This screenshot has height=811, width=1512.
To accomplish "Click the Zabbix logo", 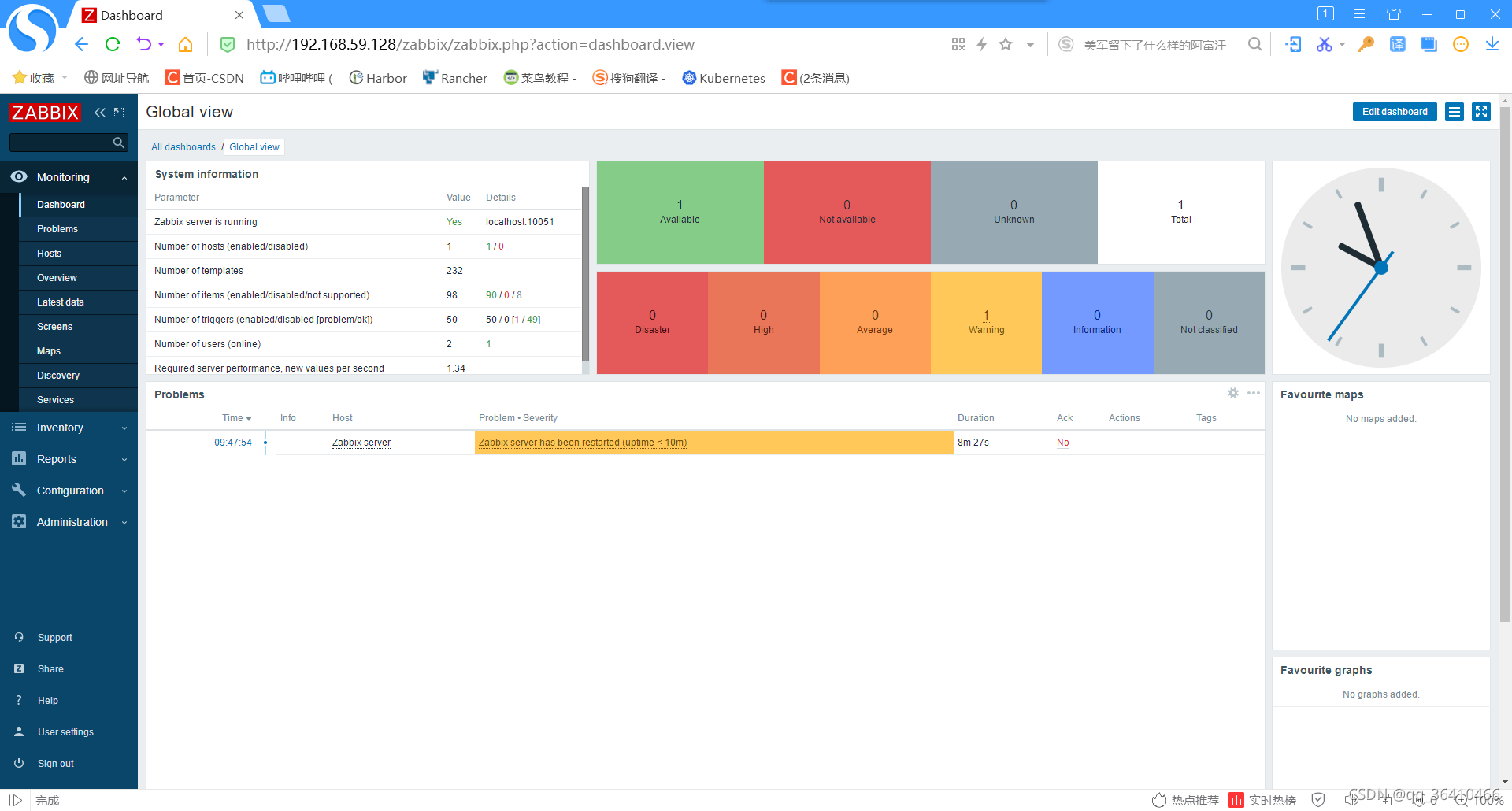I will [45, 113].
